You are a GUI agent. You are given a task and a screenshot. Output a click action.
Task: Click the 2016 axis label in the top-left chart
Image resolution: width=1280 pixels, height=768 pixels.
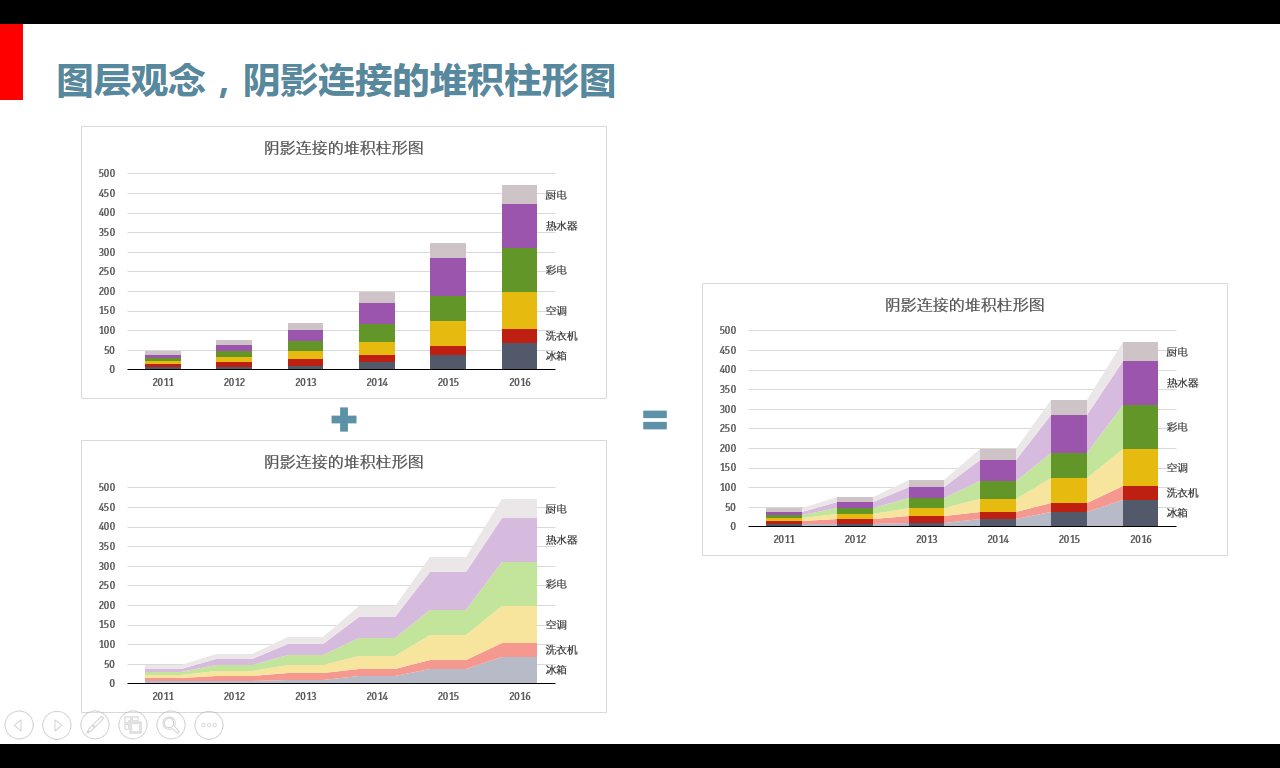coord(520,382)
